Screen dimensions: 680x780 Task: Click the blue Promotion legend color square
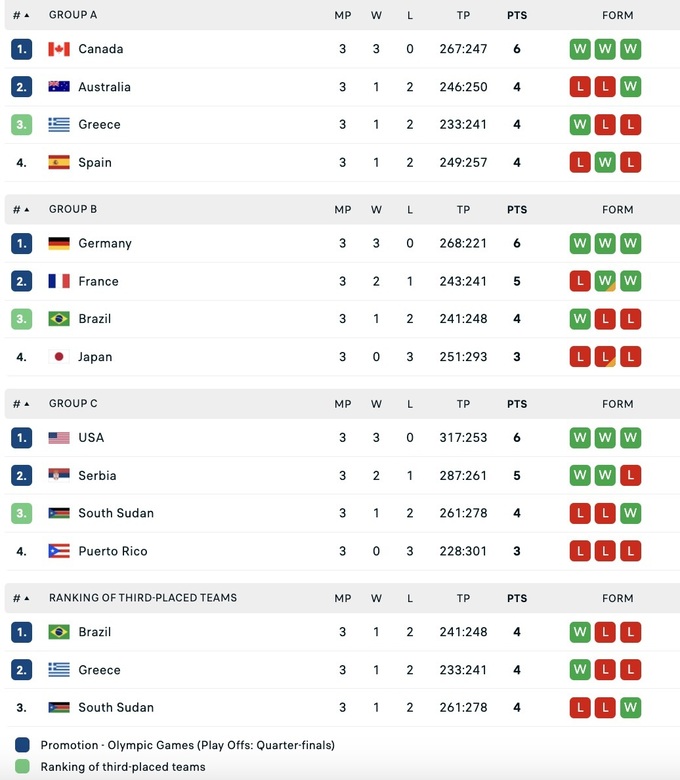[x=22, y=745]
